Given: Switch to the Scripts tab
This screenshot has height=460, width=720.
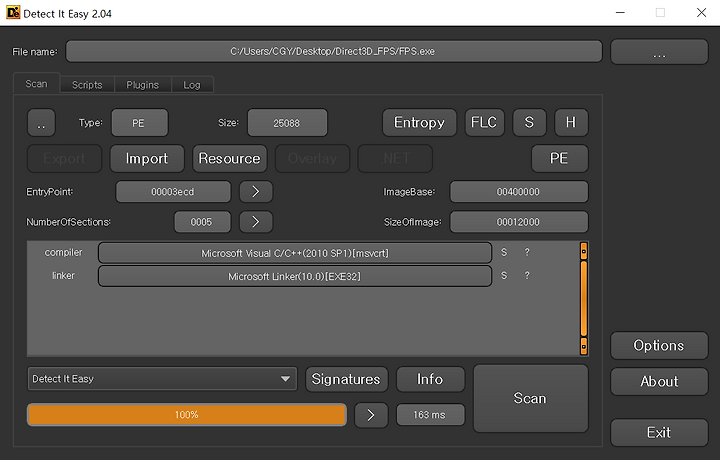Looking at the screenshot, I should click(x=87, y=85).
